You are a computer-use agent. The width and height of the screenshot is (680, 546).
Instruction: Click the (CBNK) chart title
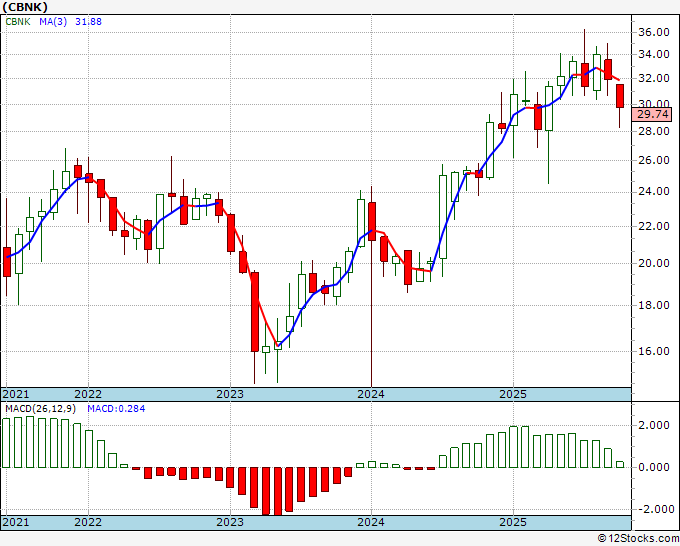[x=25, y=7]
